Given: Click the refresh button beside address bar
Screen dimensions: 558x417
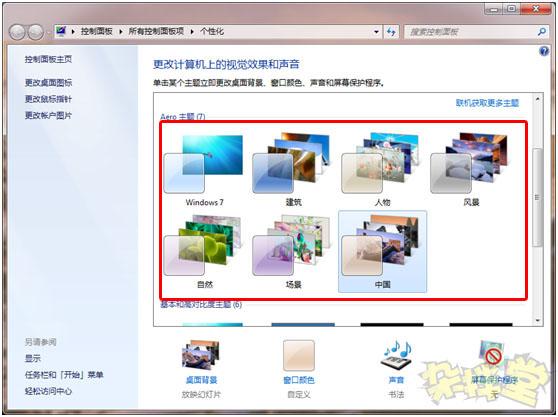Looking at the screenshot, I should [391, 32].
